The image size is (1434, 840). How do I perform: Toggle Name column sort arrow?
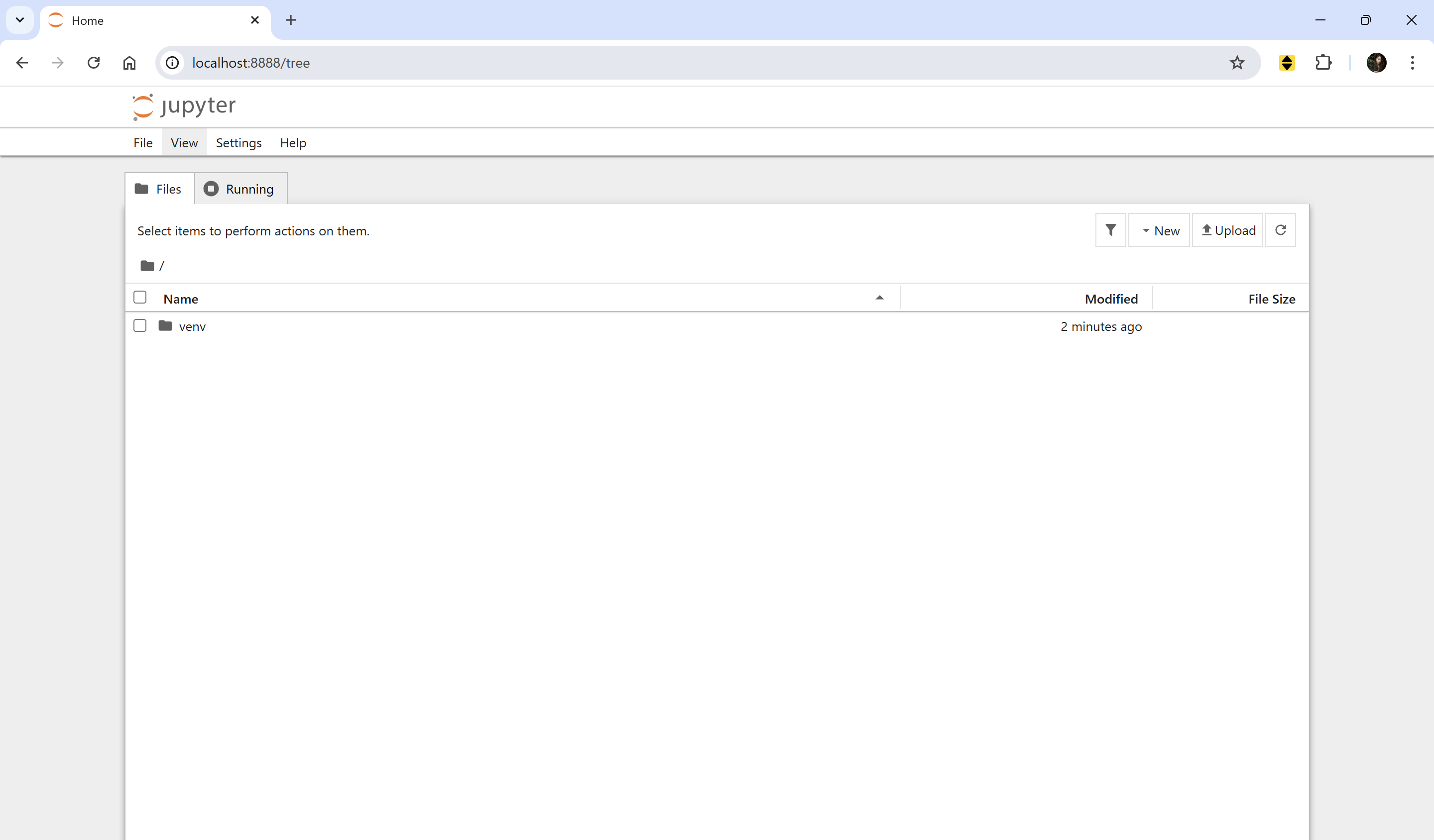point(880,298)
